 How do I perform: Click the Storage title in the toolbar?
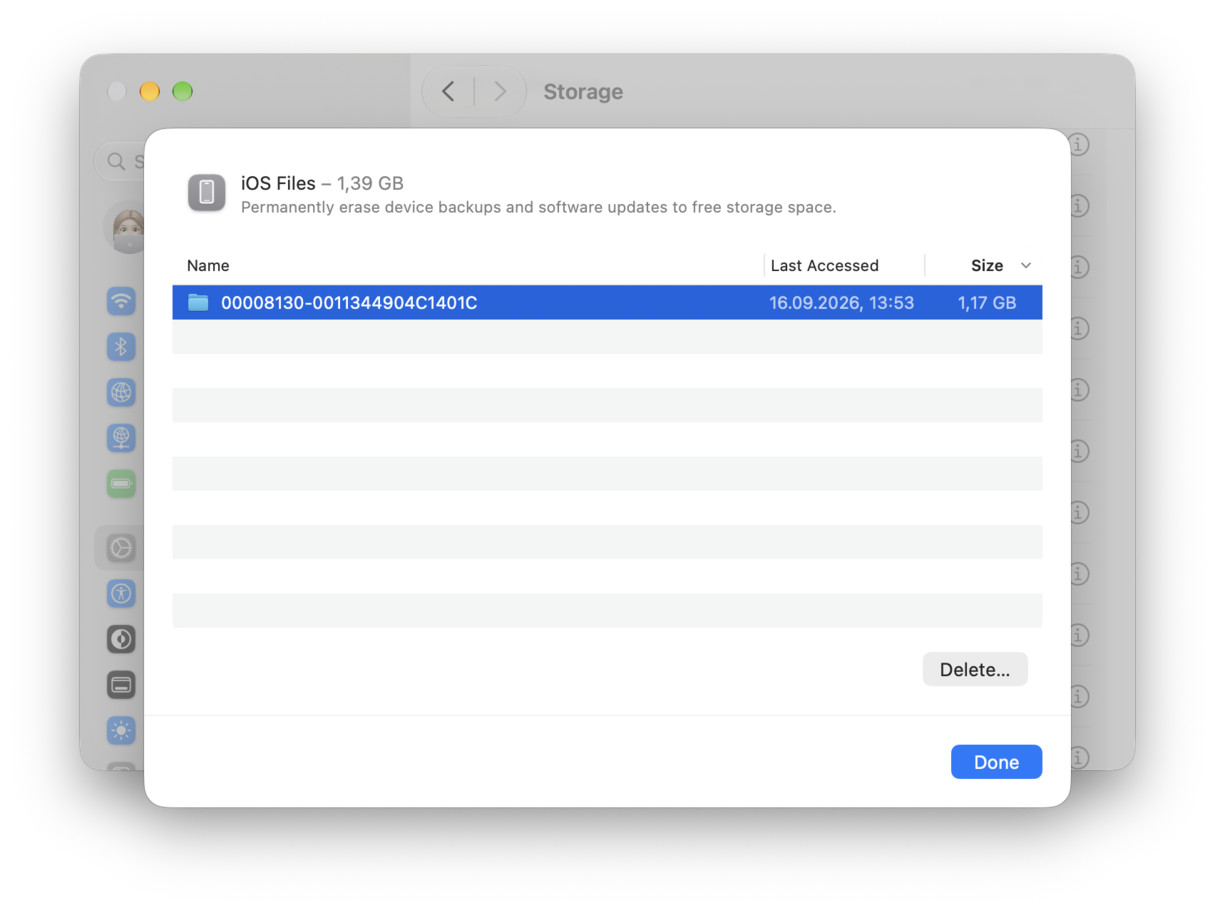pyautogui.click(x=583, y=92)
